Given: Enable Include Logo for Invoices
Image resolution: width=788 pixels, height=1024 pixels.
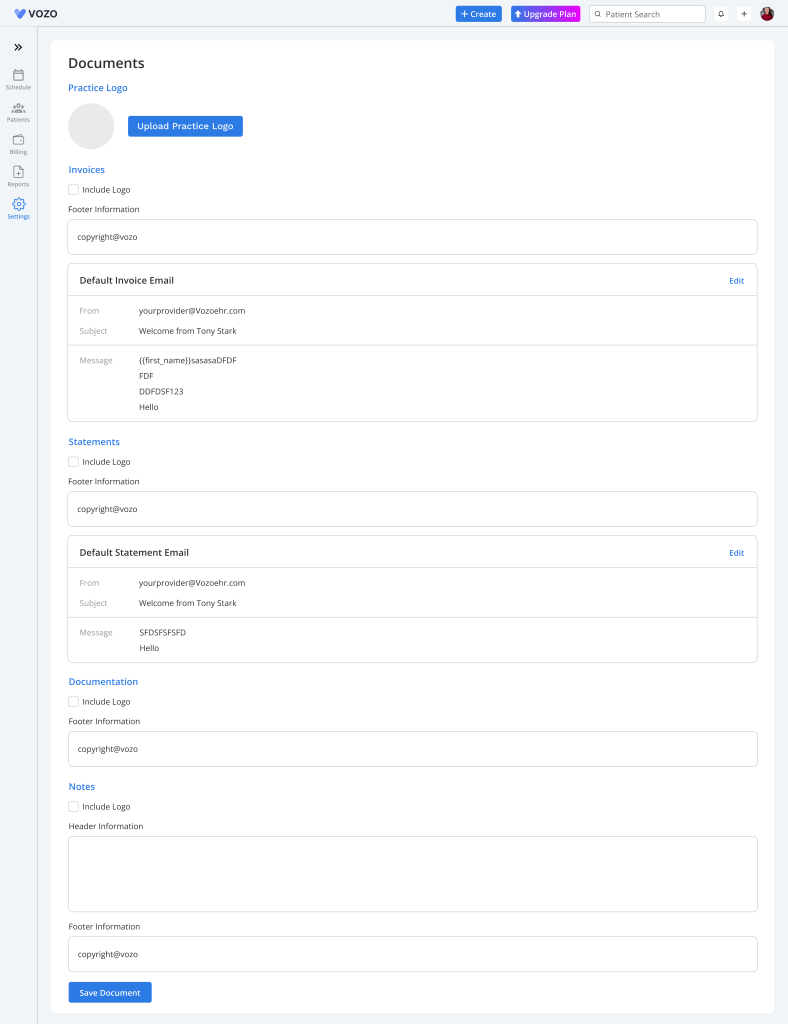Looking at the screenshot, I should coord(73,190).
